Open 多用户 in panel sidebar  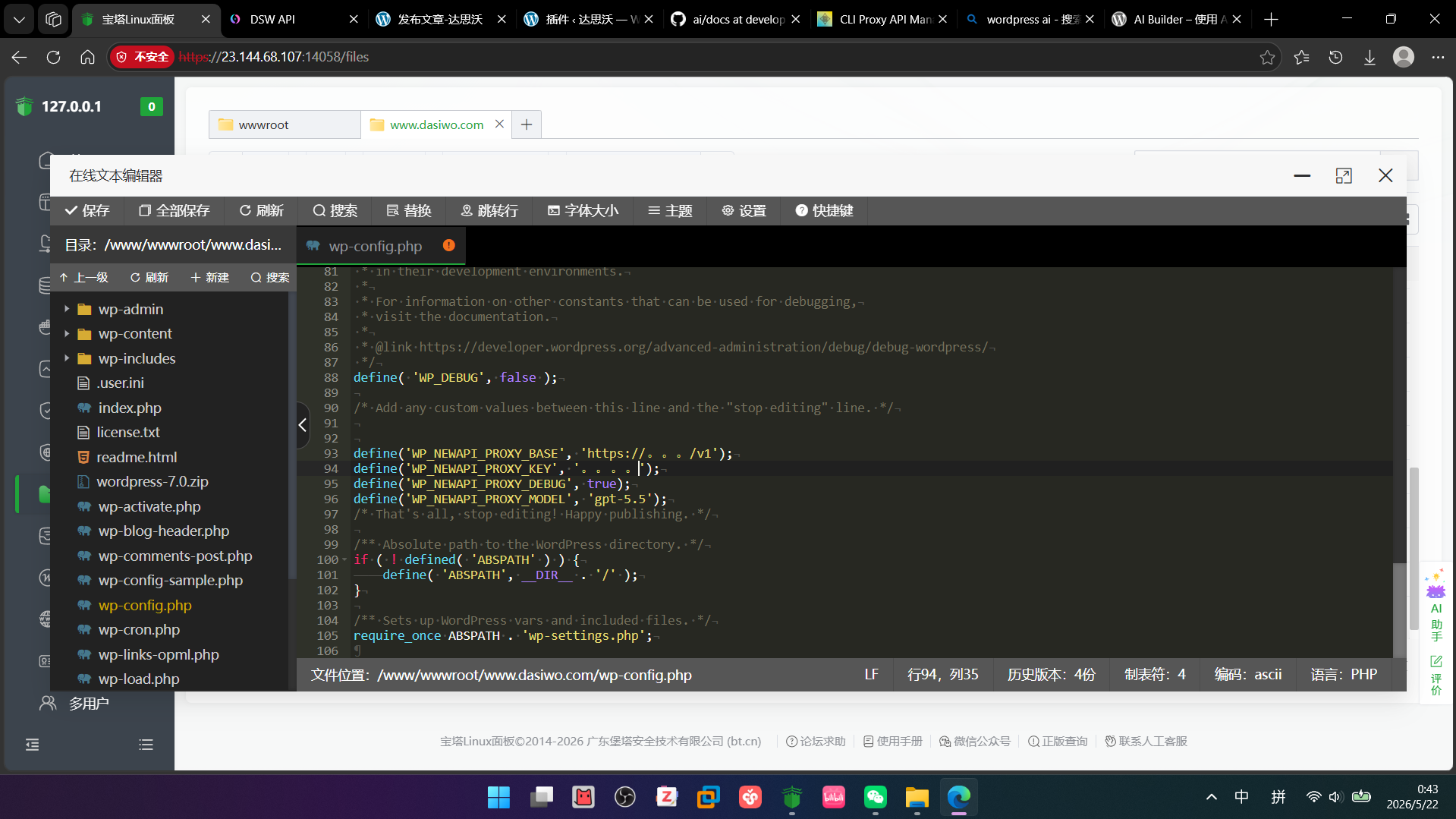[x=74, y=704]
